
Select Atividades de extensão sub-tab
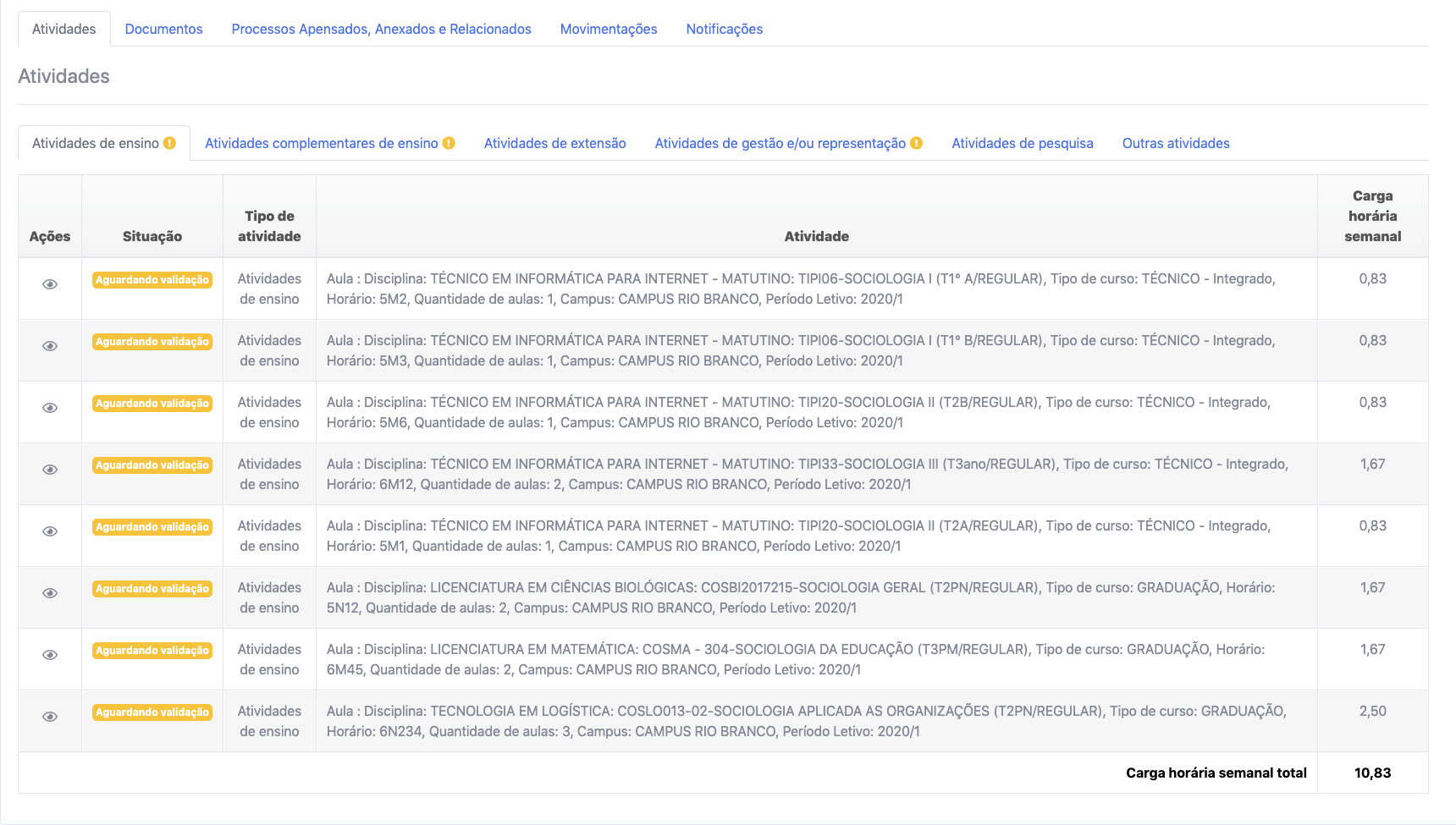(x=554, y=143)
